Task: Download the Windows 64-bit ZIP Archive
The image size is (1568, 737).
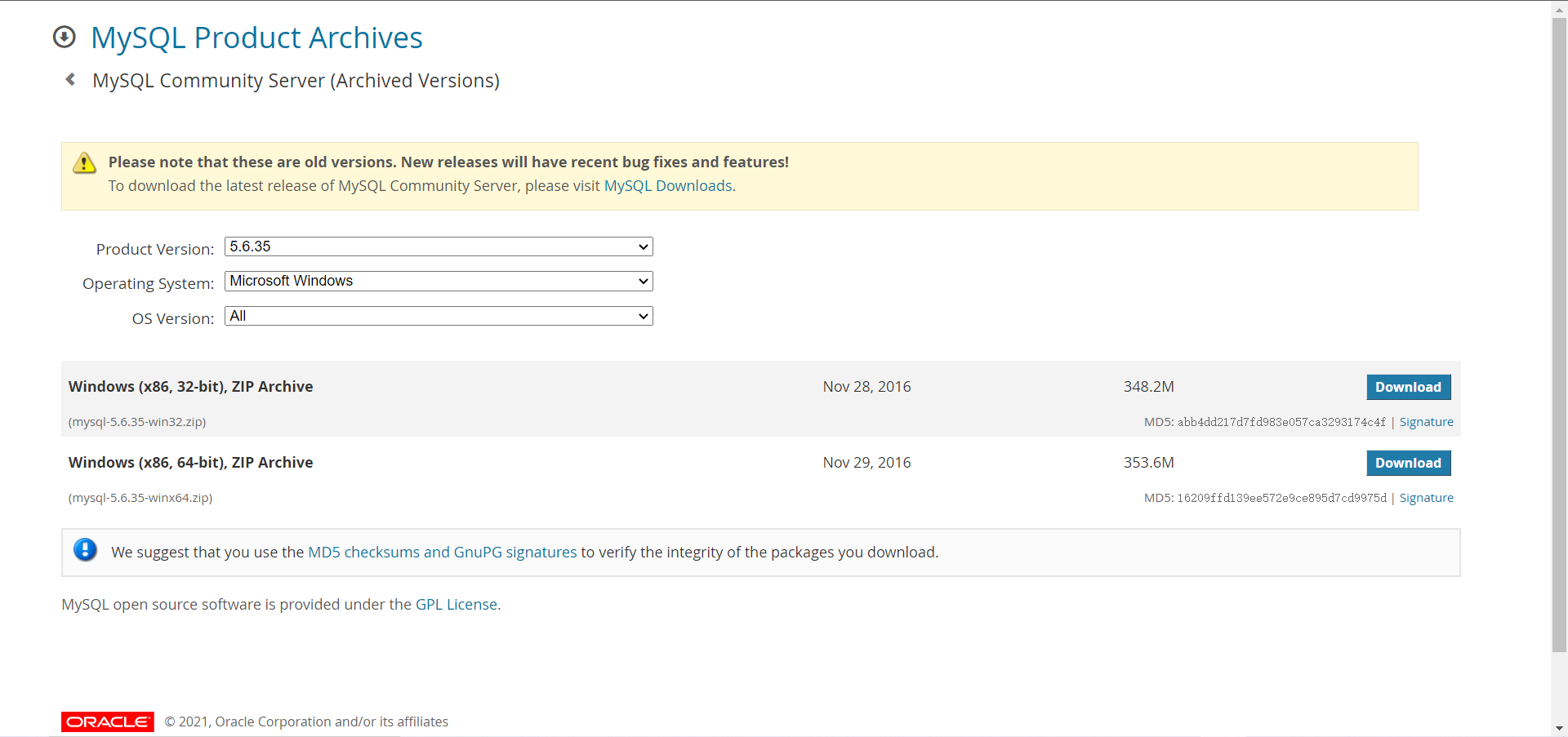Action: tap(1409, 463)
